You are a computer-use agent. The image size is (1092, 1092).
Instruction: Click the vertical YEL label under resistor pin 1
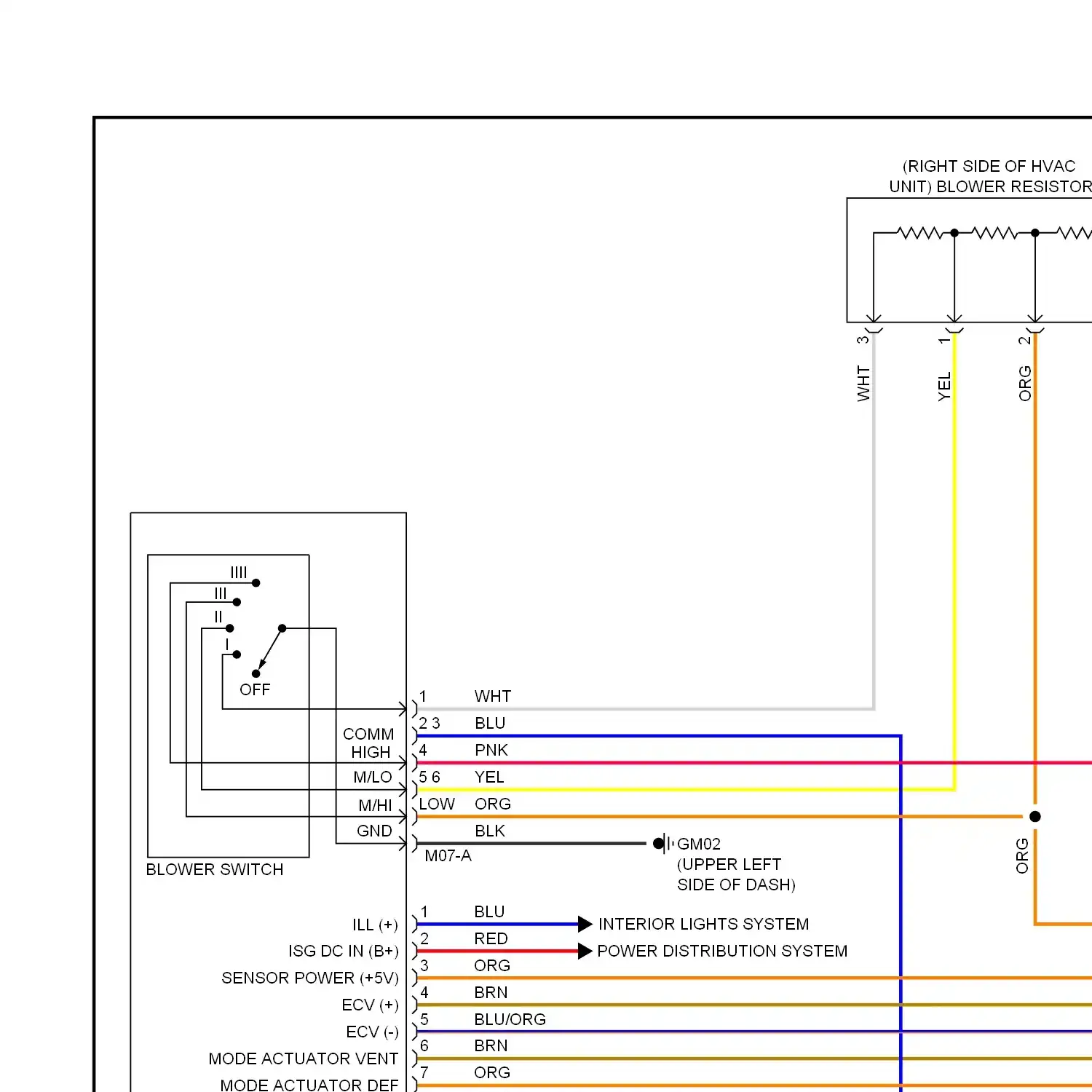[x=944, y=387]
